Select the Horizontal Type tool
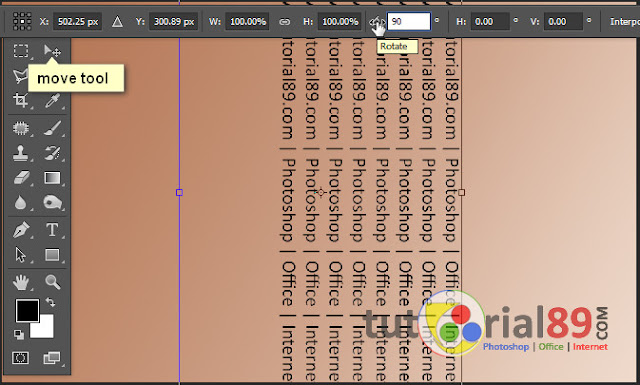Image resolution: width=640 pixels, height=385 pixels. coord(52,230)
